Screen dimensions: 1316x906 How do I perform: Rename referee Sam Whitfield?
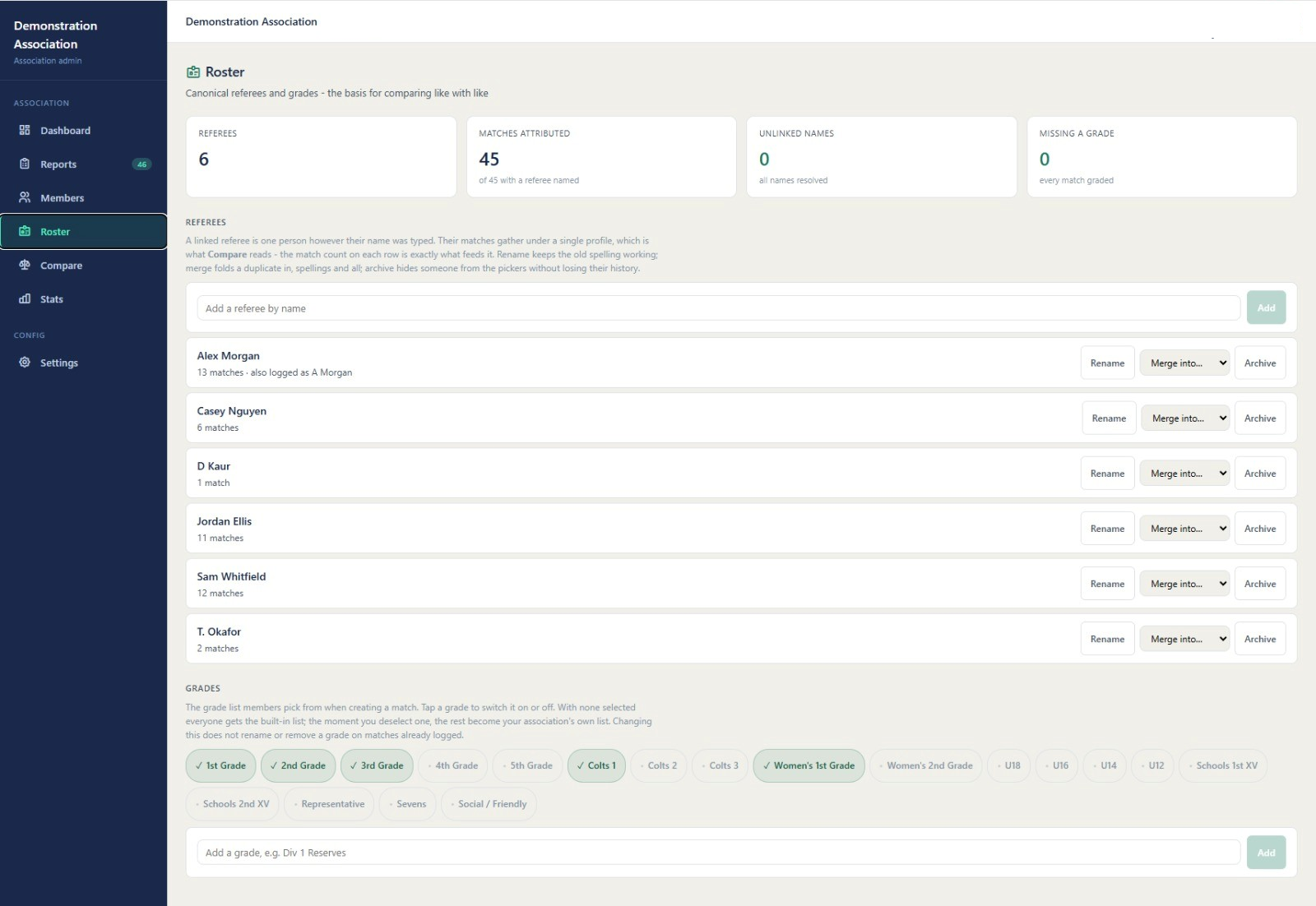[x=1107, y=583]
